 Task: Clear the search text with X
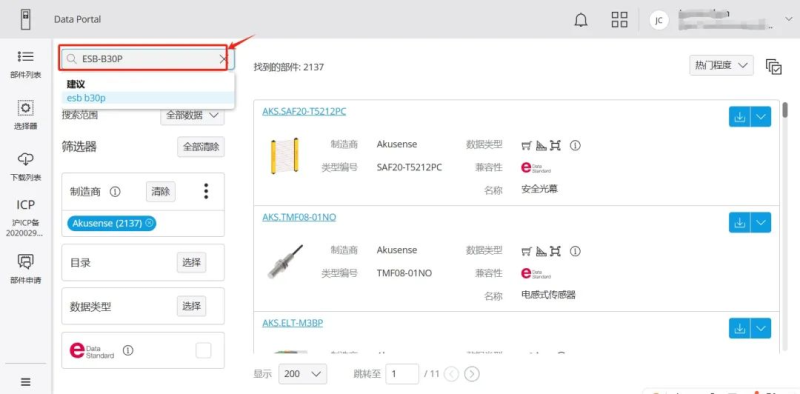222,59
